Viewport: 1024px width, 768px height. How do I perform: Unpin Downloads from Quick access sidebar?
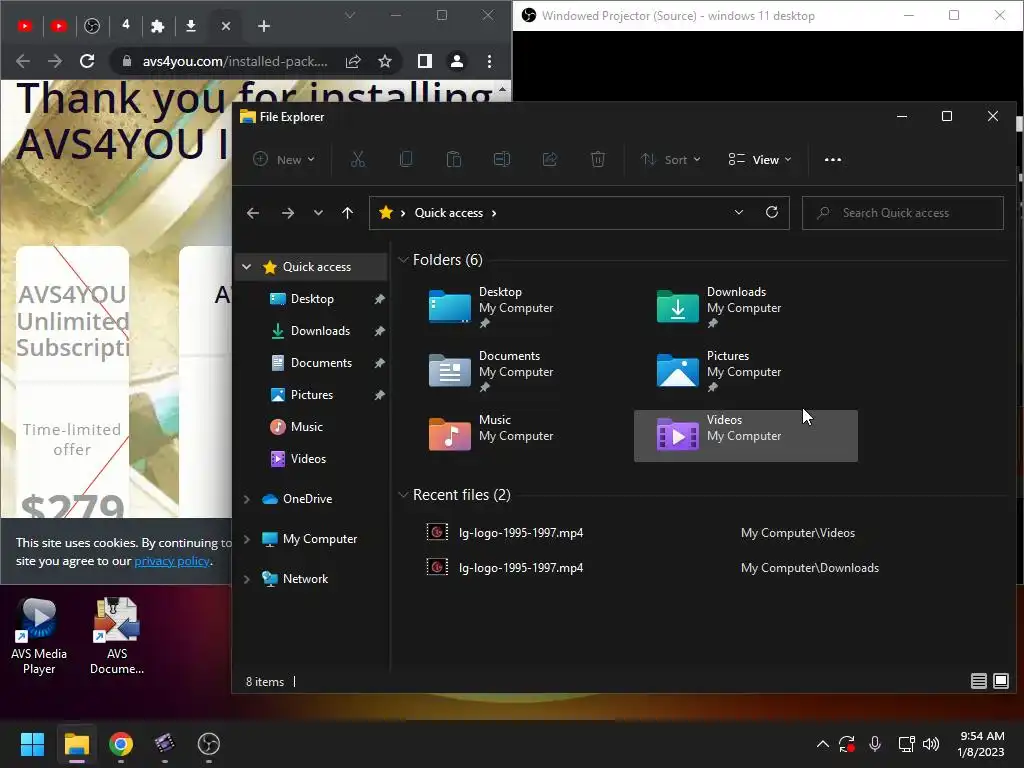click(379, 331)
